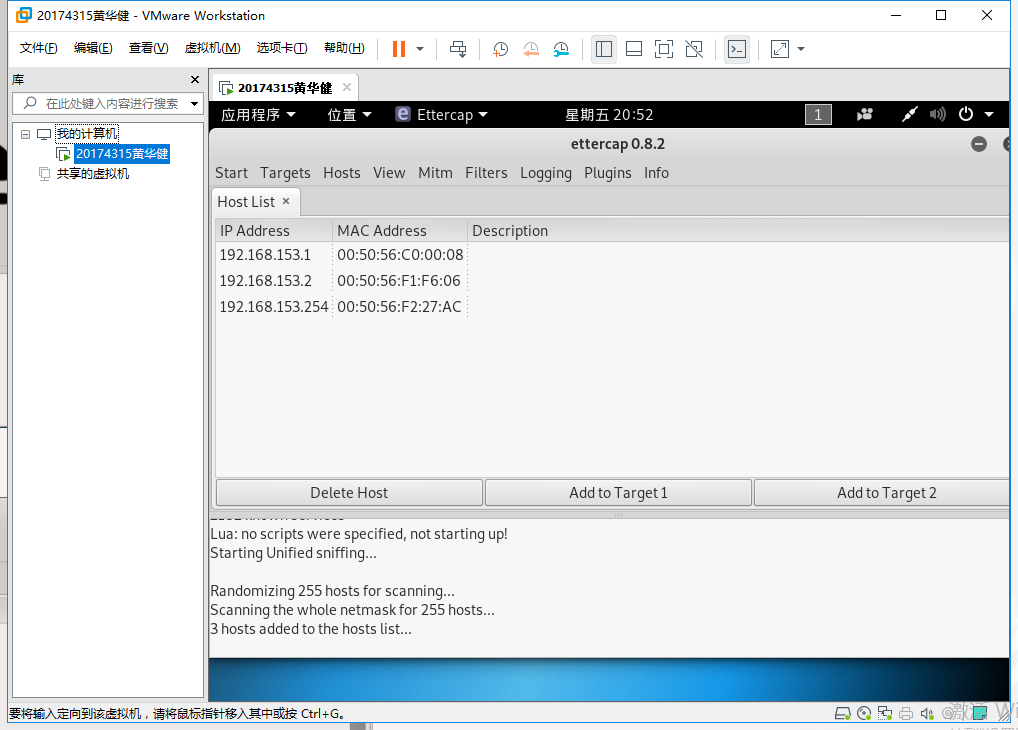Open the 虚拟机(M) menu
Viewport: 1018px width, 730px height.
click(212, 48)
